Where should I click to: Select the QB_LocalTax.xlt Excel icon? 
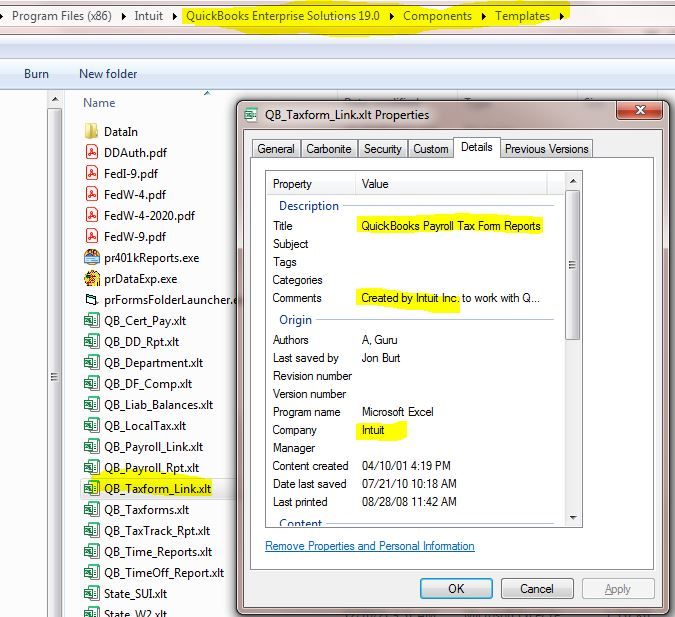point(91,425)
